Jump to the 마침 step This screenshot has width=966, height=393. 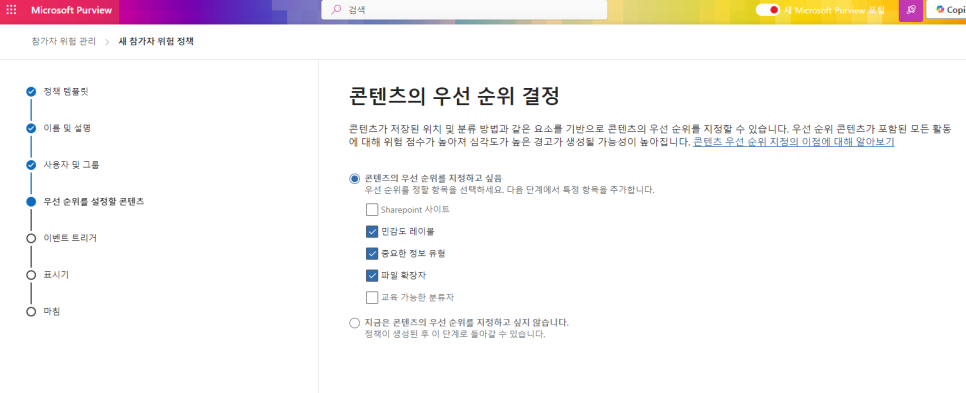[52, 311]
